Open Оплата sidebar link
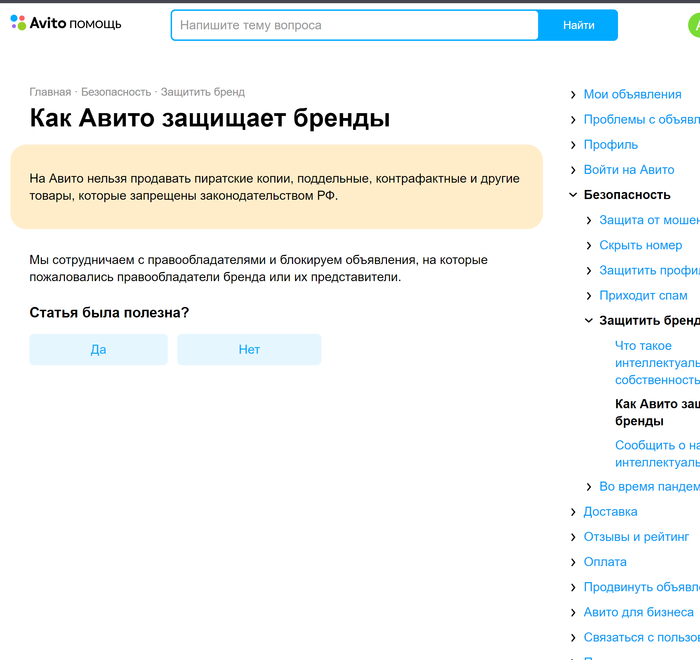The image size is (700, 660). (x=605, y=562)
